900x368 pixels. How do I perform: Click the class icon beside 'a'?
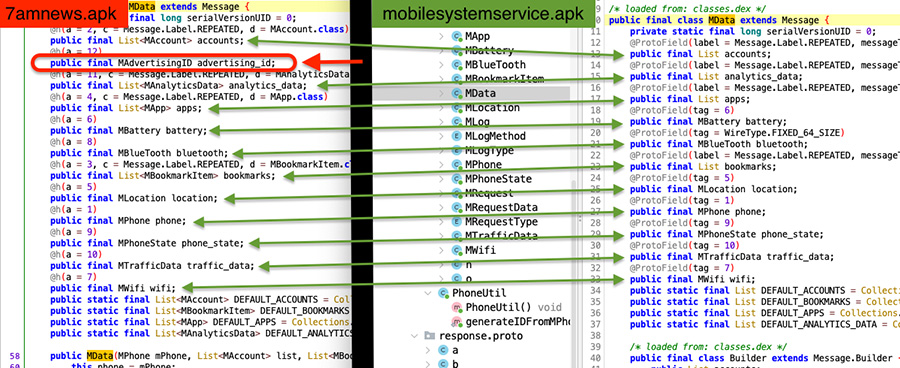pyautogui.click(x=443, y=350)
